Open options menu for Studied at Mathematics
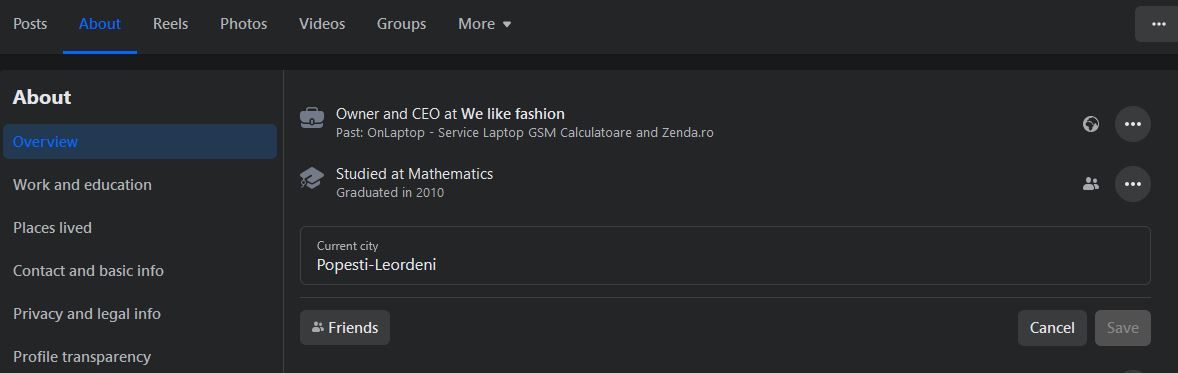The image size is (1178, 373). click(1132, 183)
